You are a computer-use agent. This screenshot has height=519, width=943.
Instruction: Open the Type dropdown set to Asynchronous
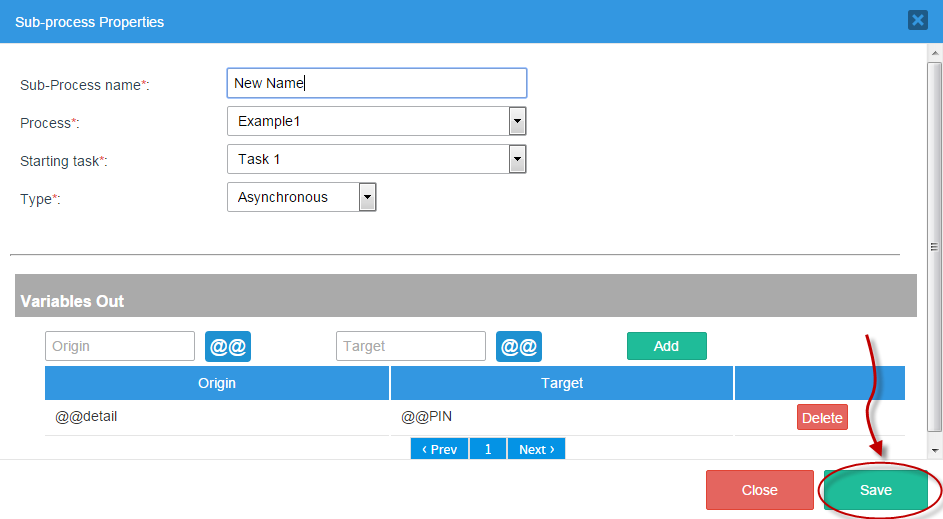tap(301, 197)
